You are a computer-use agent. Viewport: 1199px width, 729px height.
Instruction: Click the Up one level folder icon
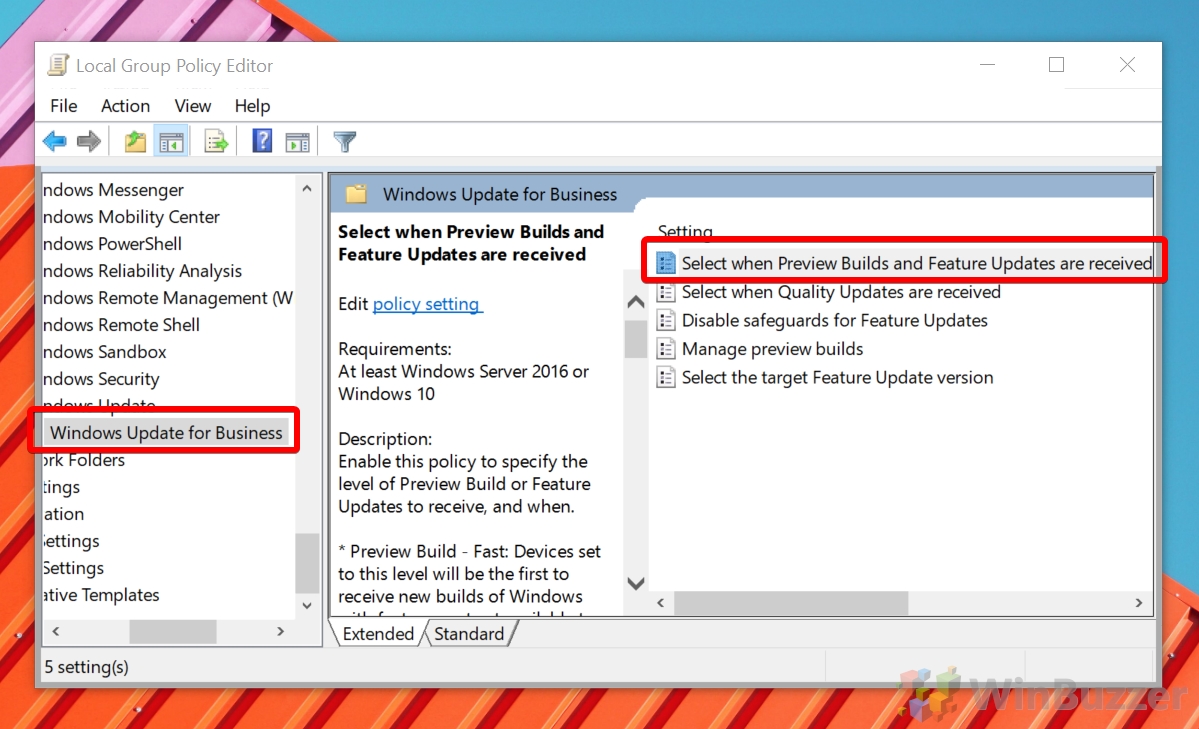(x=135, y=142)
